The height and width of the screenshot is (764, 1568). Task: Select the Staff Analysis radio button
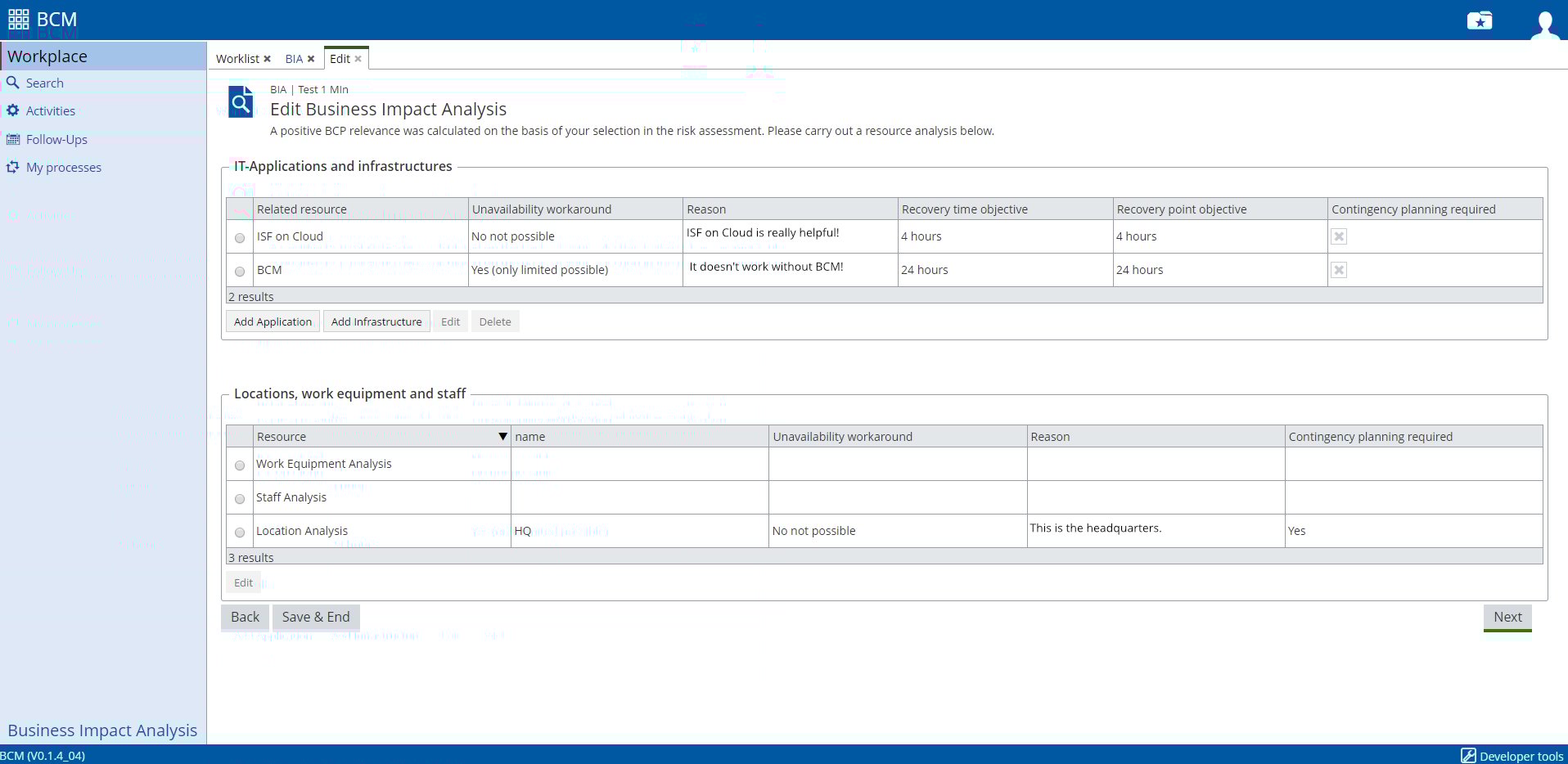240,499
